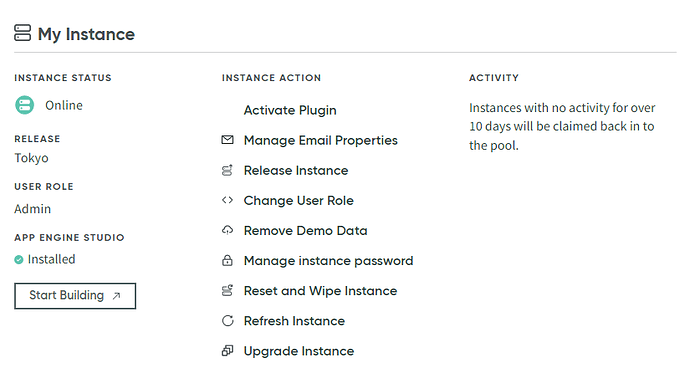Image resolution: width=690 pixels, height=373 pixels.
Task: Click the INSTANCE ACTION heading
Action: (x=272, y=78)
